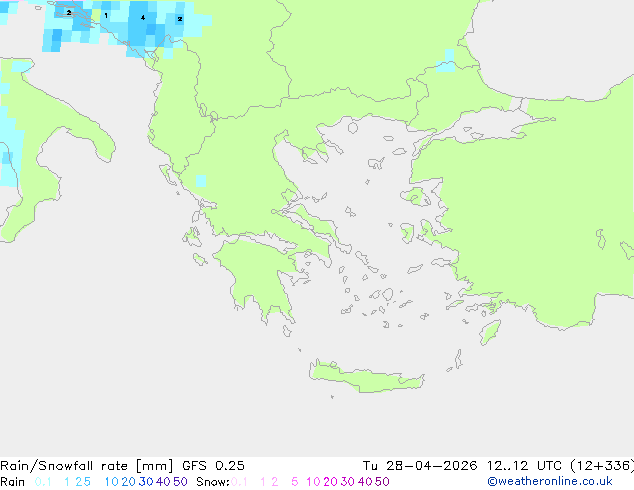This screenshot has width=634, height=490.
Task: Click the '12..12 UTC' time label
Action: click(524, 466)
